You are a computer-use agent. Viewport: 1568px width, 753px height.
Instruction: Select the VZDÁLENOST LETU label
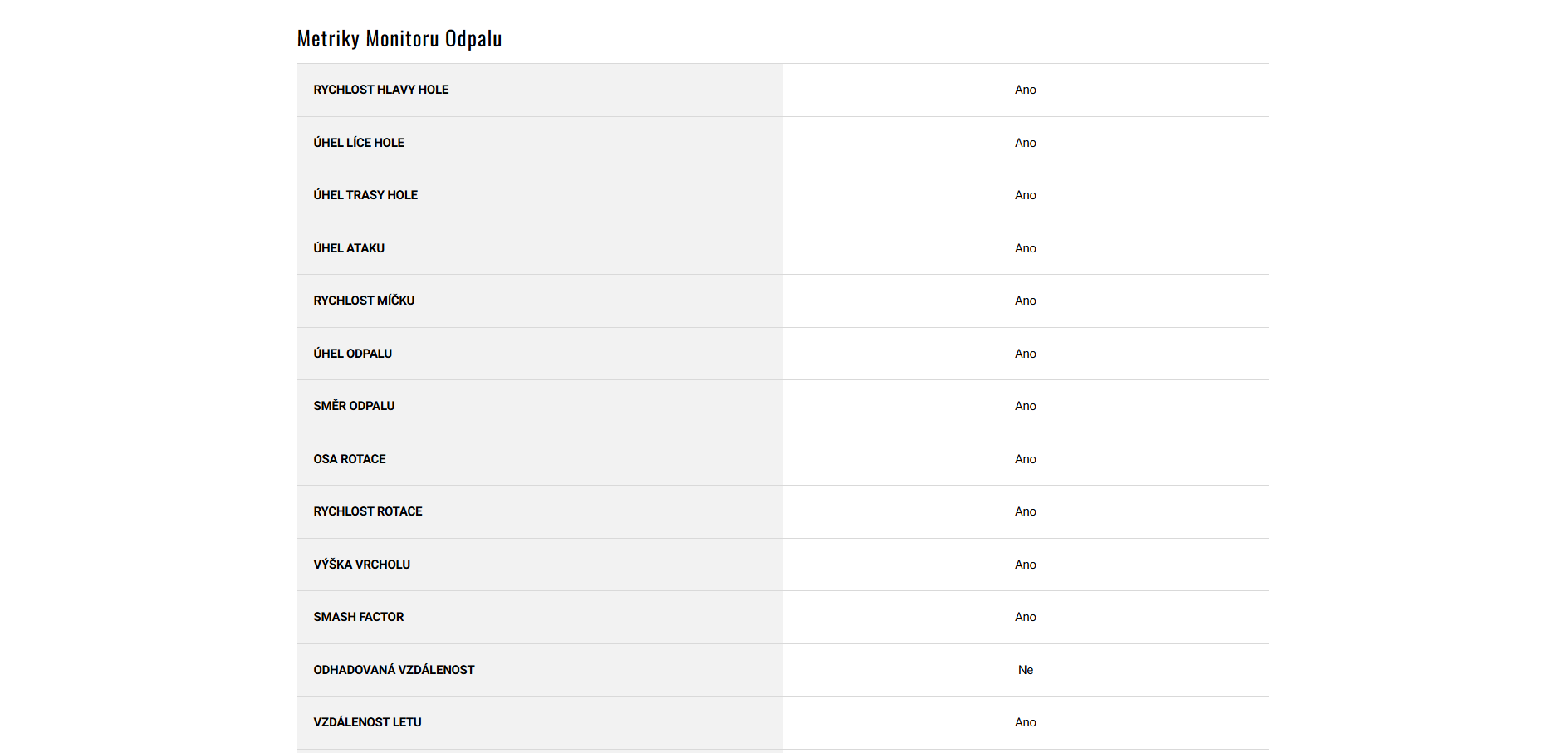point(367,722)
